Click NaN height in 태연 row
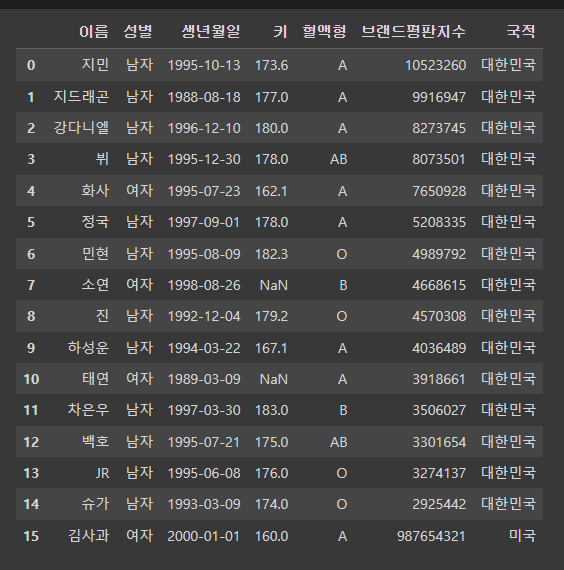564x570 pixels. point(274,379)
